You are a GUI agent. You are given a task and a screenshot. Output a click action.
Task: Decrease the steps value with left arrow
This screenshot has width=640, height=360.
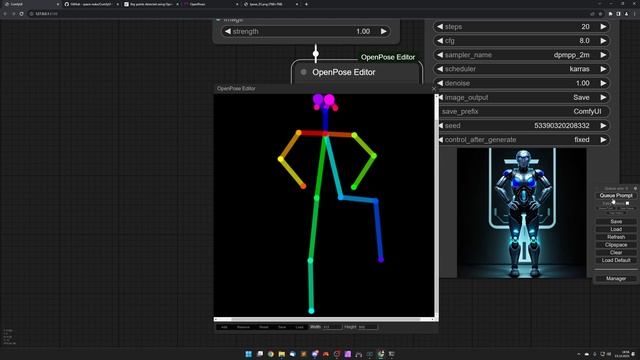pos(440,27)
